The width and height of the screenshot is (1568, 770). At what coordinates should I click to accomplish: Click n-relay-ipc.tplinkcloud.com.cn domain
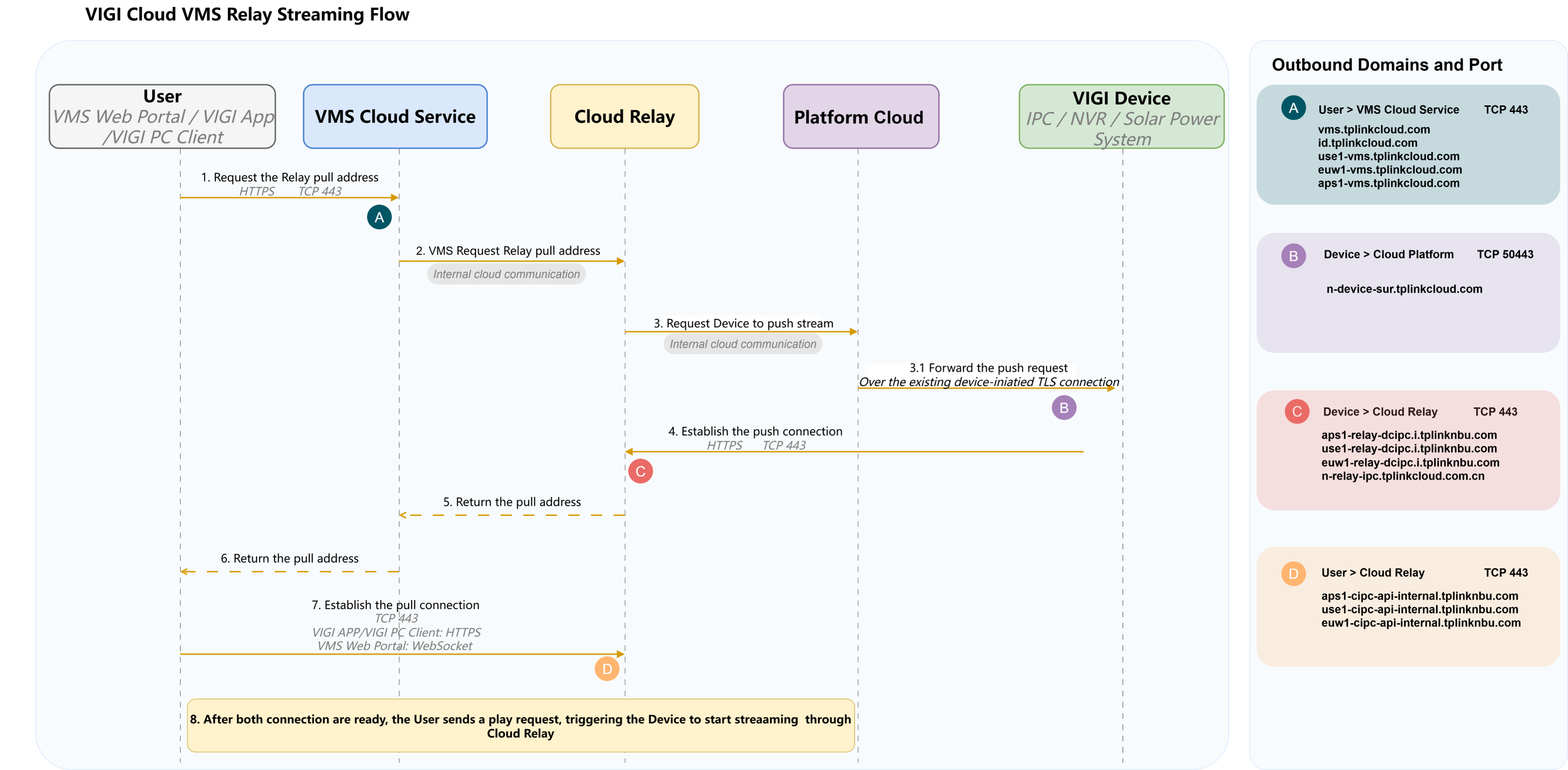pyautogui.click(x=1402, y=476)
